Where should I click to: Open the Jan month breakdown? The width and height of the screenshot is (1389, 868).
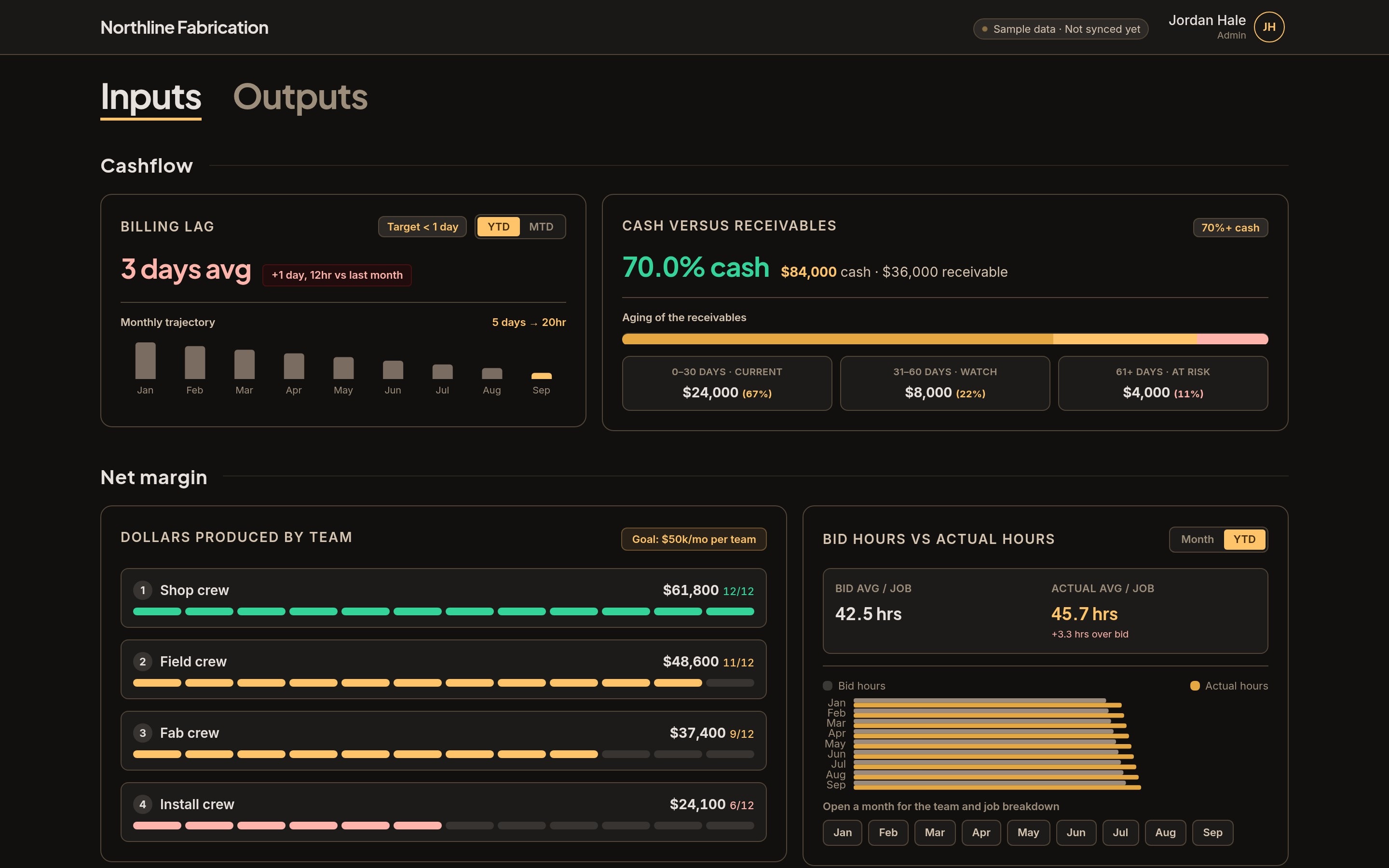click(x=842, y=832)
